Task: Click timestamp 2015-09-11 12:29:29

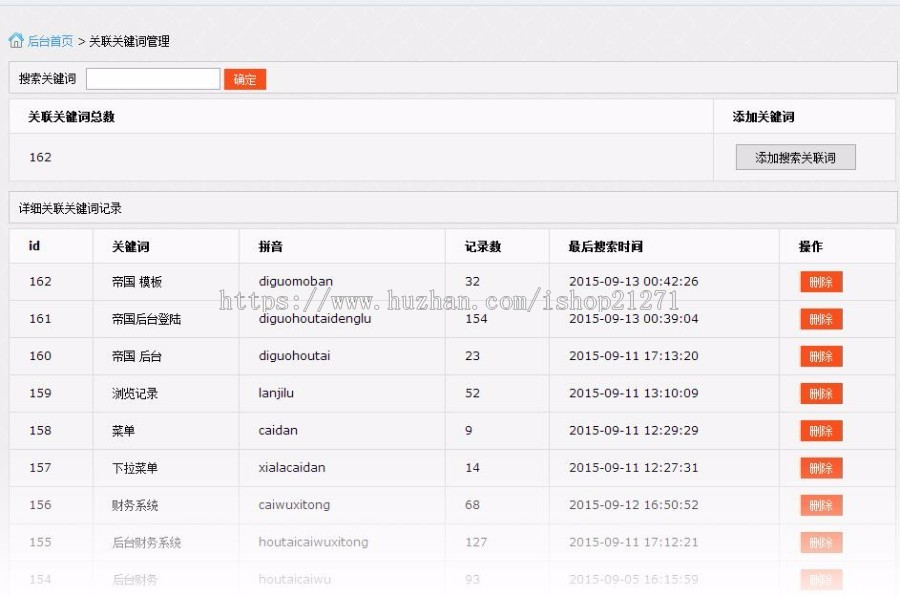Action: pos(634,431)
